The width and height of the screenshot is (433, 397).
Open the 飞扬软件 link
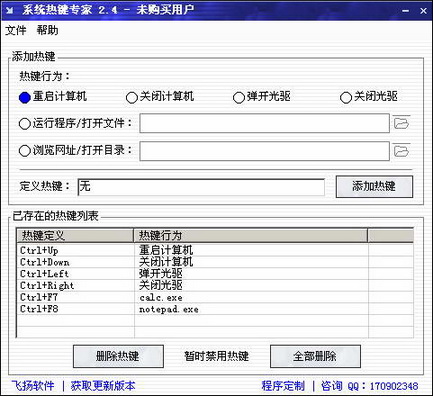coord(33,386)
